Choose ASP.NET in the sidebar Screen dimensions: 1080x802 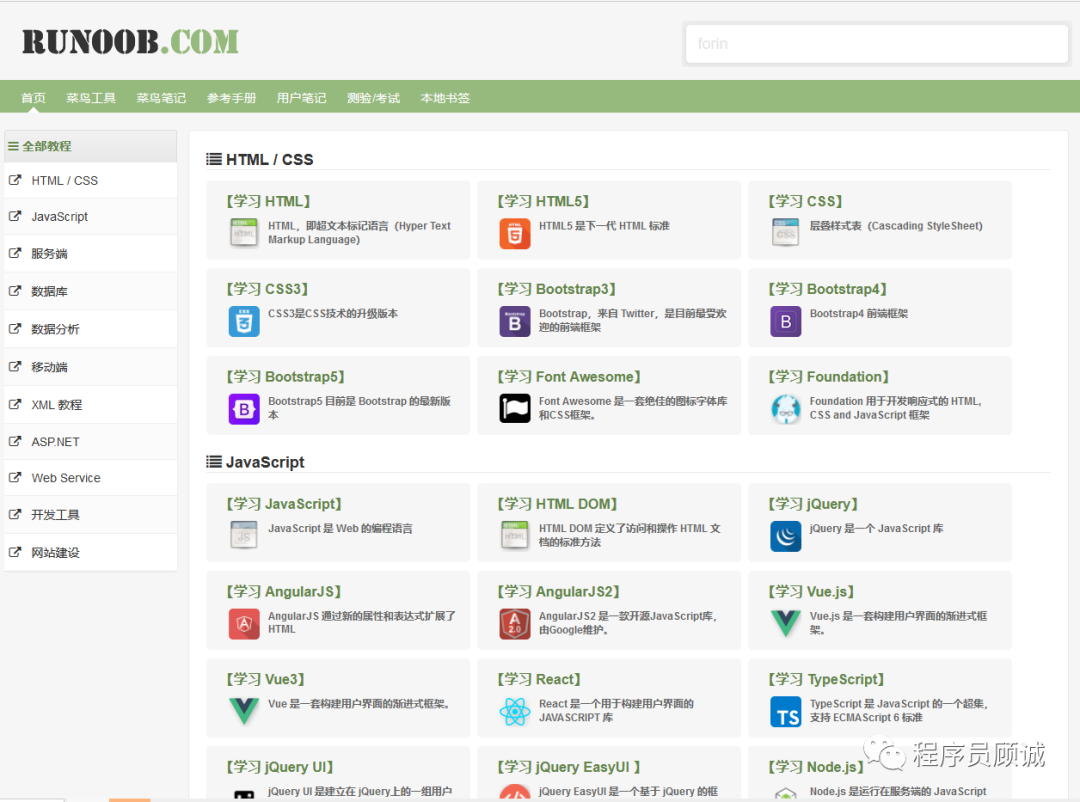pyautogui.click(x=90, y=442)
